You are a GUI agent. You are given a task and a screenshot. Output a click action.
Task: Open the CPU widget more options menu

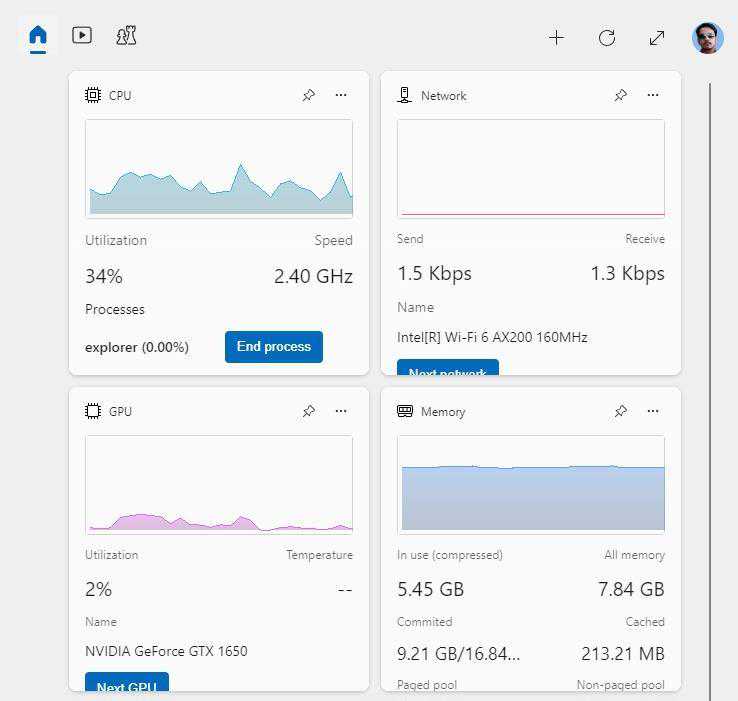(341, 95)
